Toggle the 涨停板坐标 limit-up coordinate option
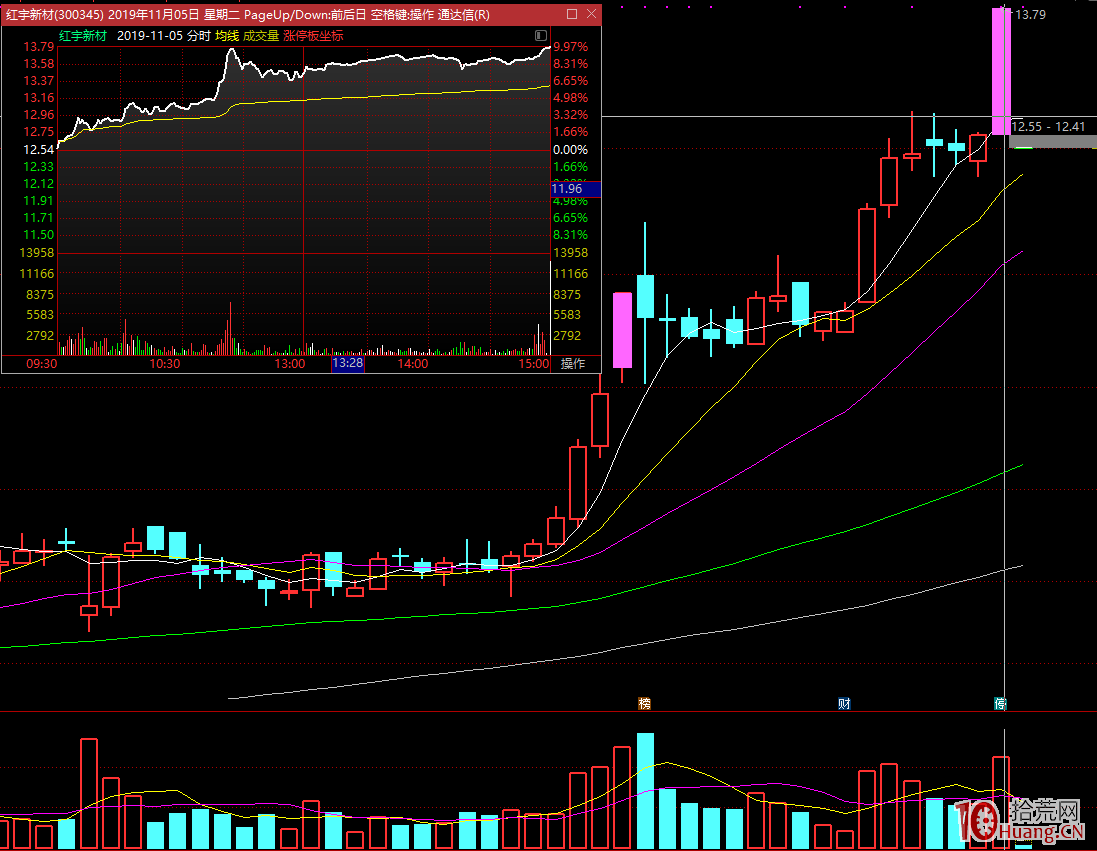The height and width of the screenshot is (851, 1097). (313, 35)
